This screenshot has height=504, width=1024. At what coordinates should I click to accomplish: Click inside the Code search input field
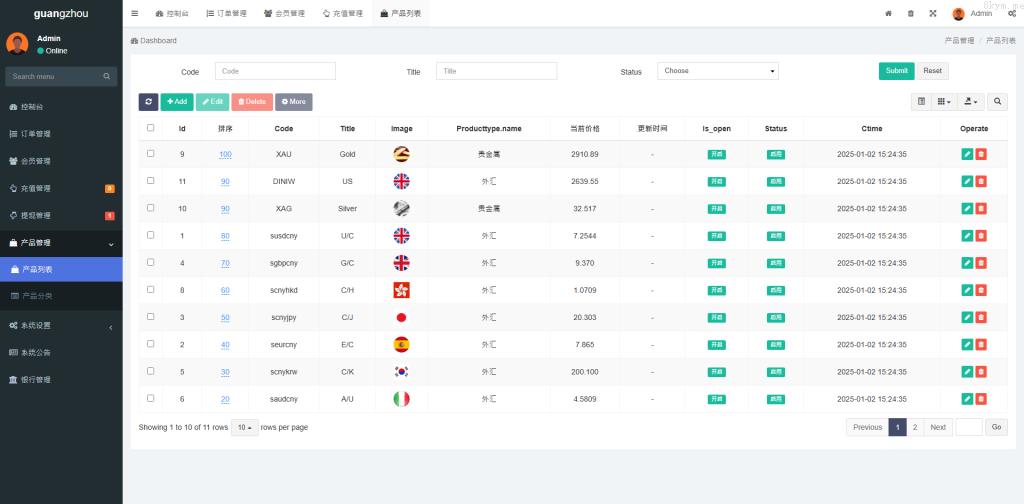[x=275, y=71]
